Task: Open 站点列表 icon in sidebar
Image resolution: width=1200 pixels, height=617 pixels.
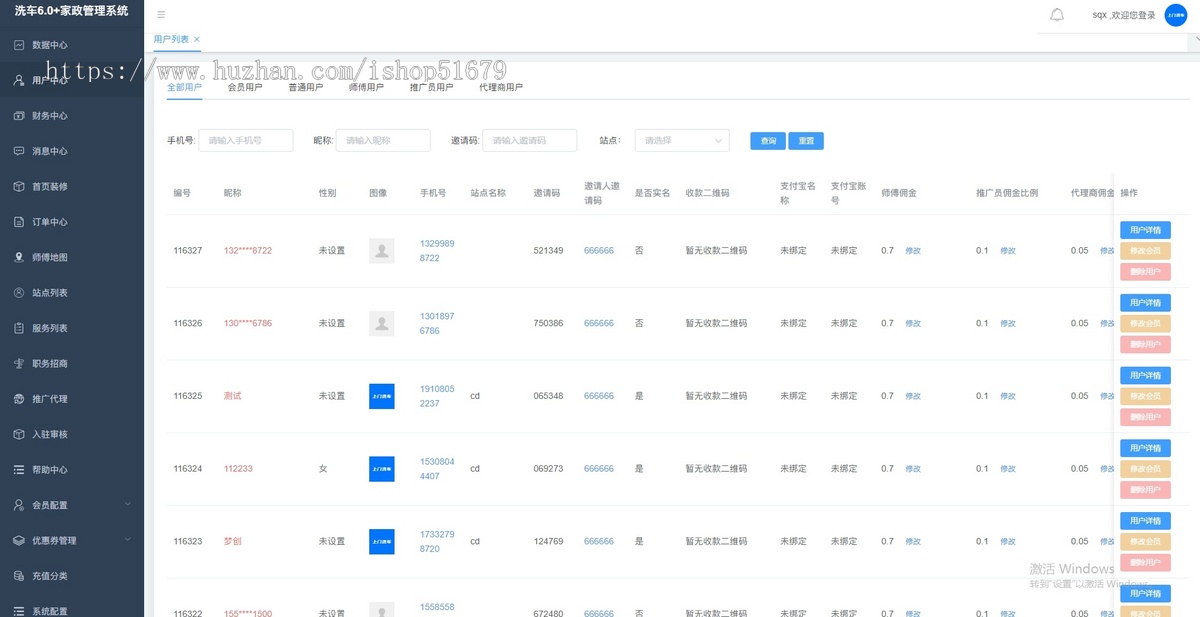Action: 19,293
